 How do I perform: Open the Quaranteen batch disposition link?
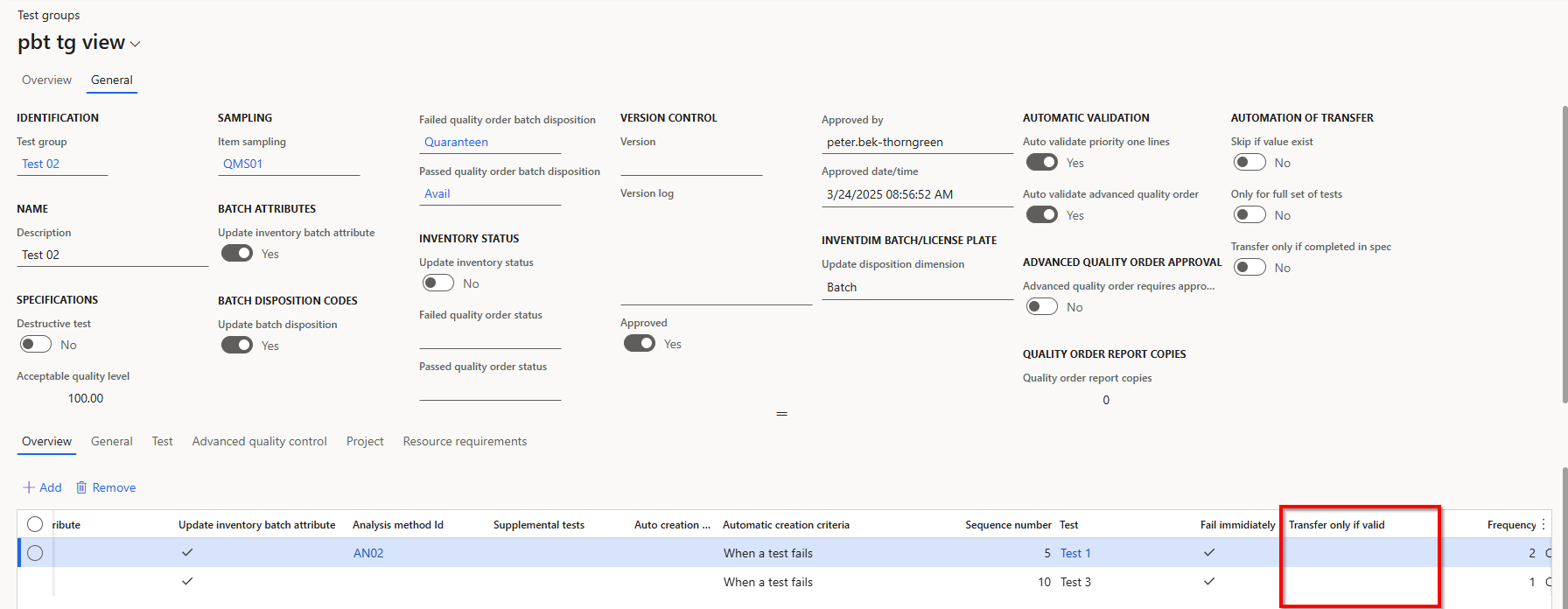coord(456,142)
